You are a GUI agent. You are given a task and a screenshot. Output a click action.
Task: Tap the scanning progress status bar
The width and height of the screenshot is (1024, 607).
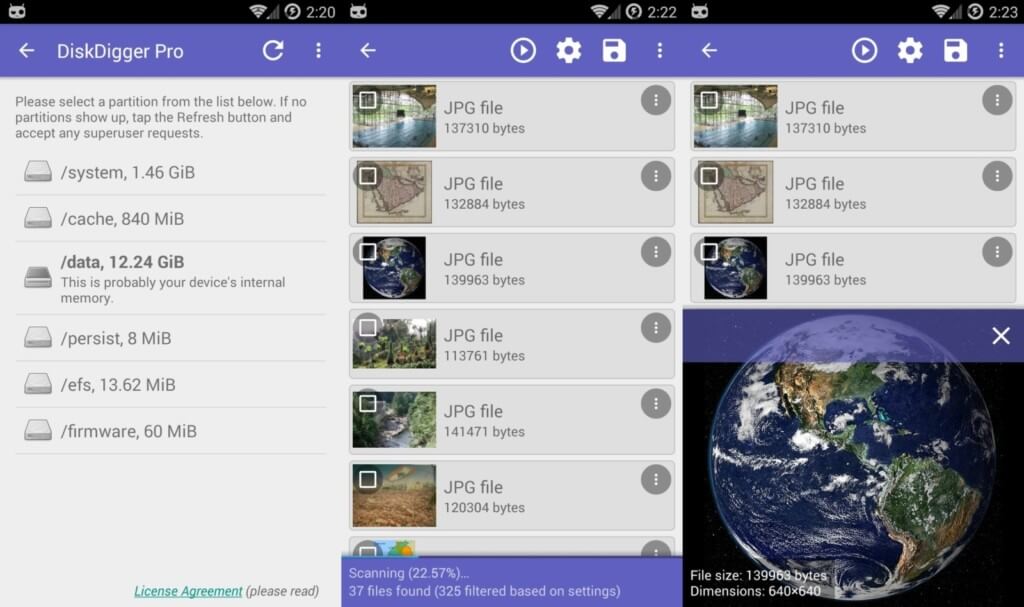coord(511,582)
